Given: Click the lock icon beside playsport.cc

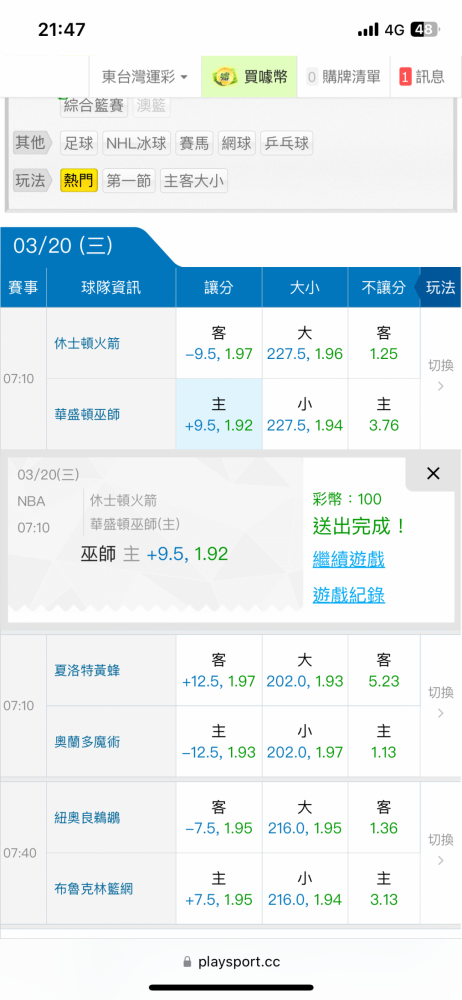Looking at the screenshot, I should click(187, 961).
